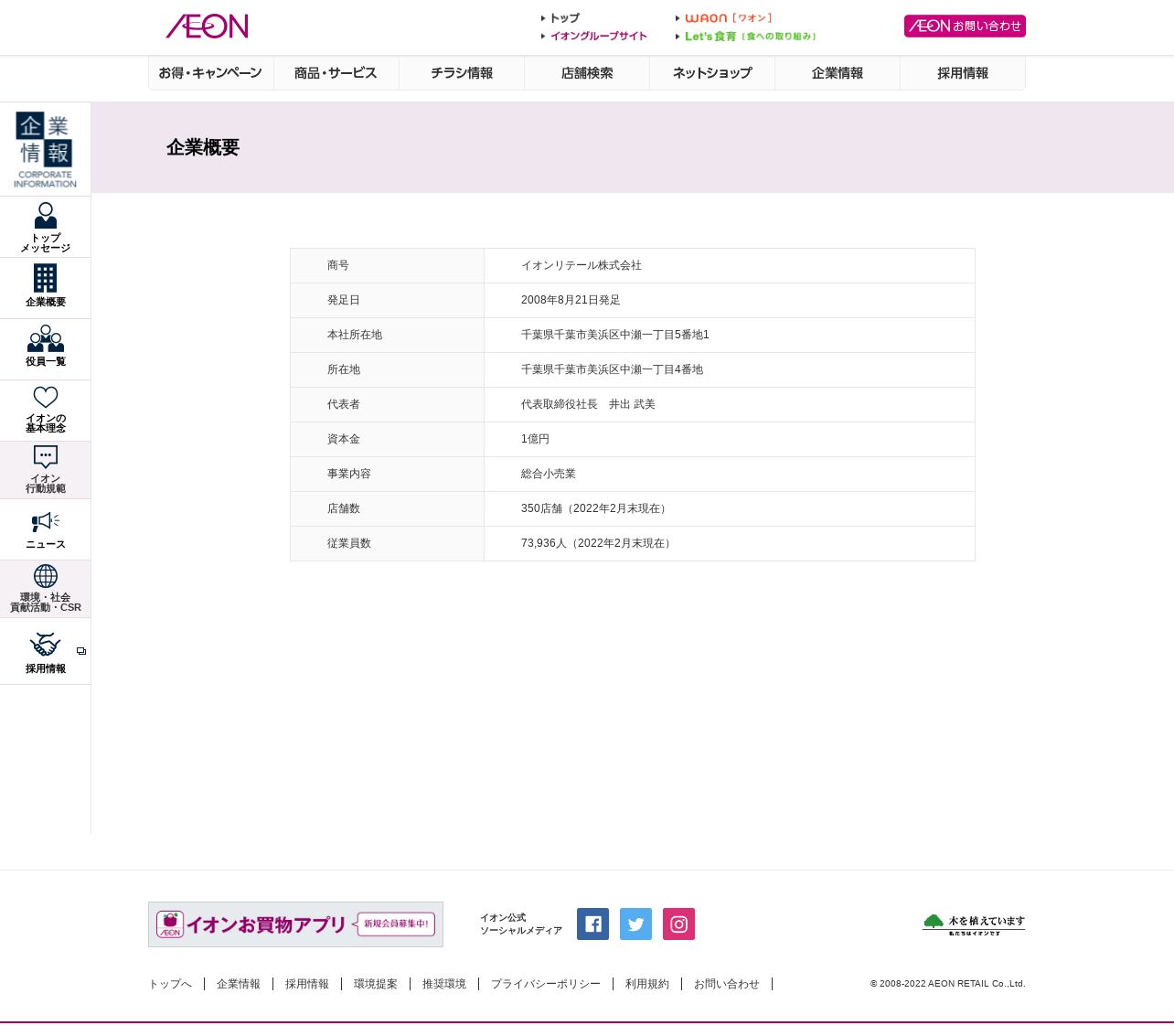Click footer link 環境提案
Viewport: 1174px width, 1036px height.
tap(376, 984)
